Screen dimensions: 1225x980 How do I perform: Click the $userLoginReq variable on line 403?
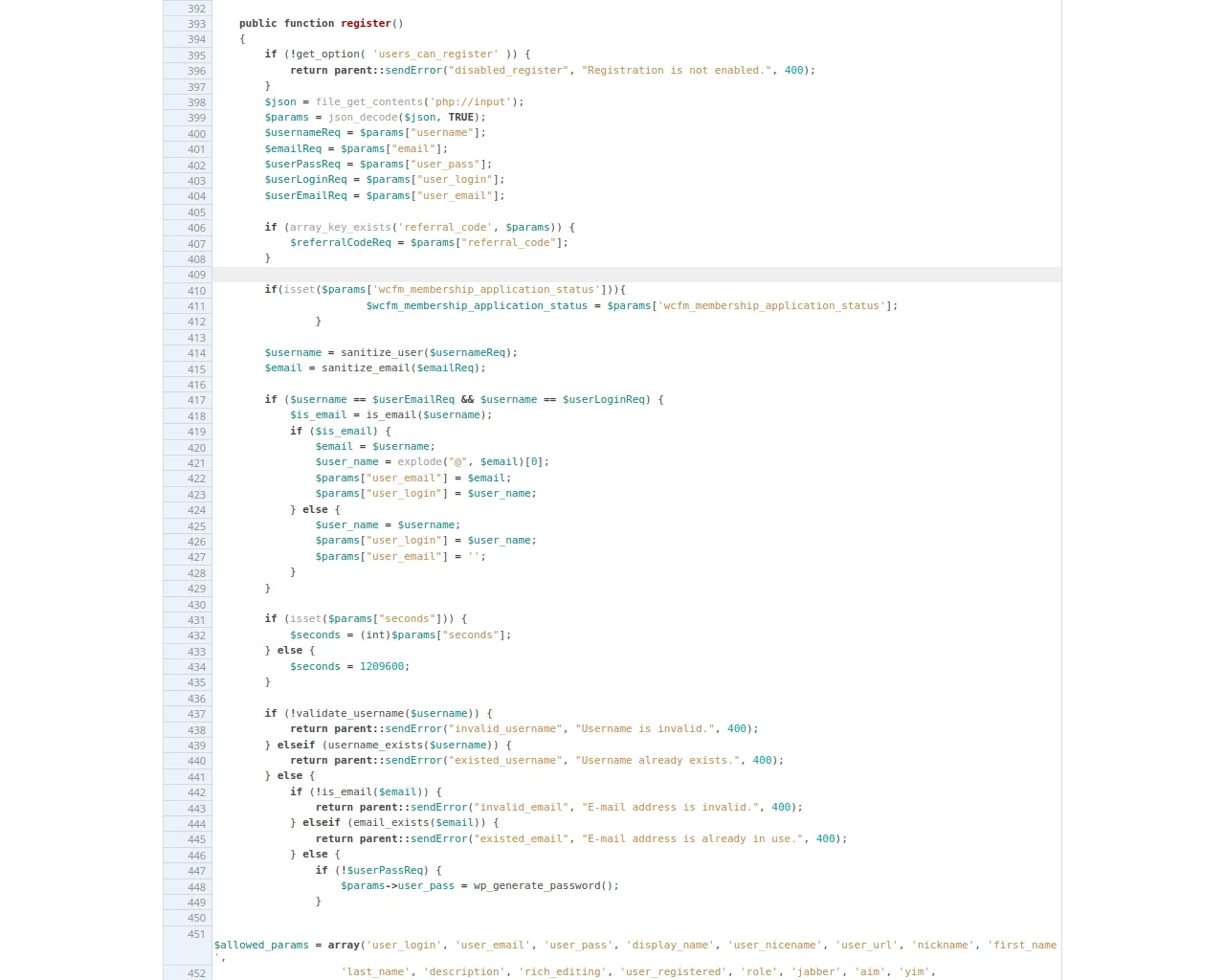point(306,179)
